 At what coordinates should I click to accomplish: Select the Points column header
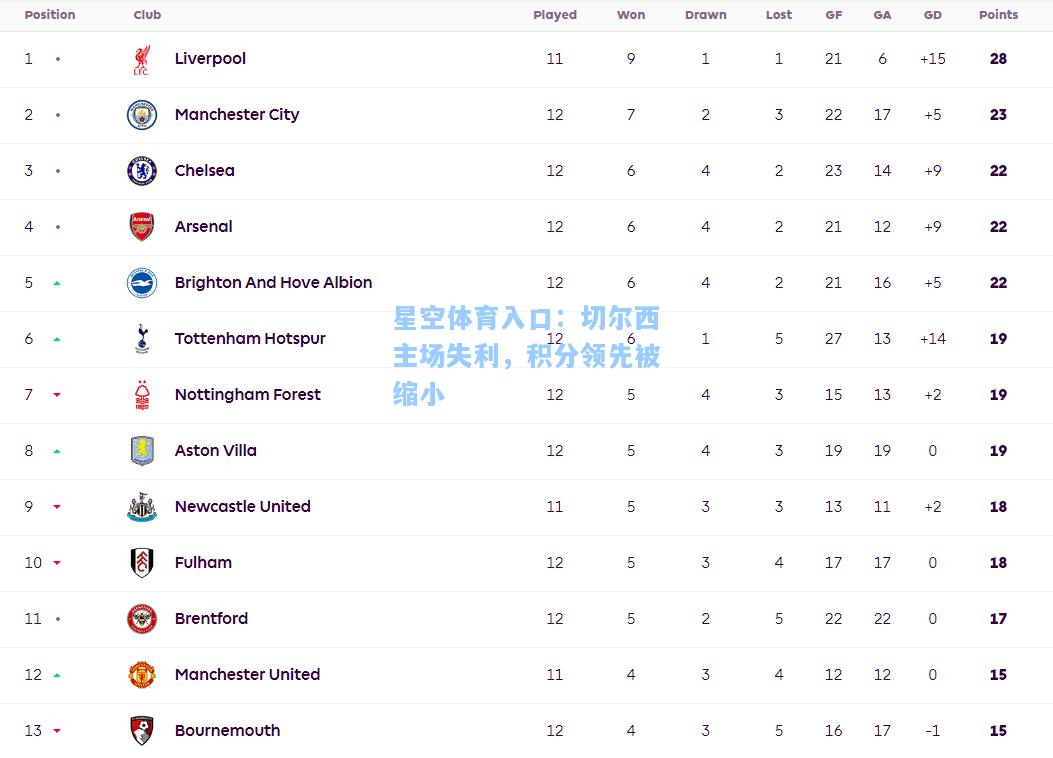click(x=998, y=15)
